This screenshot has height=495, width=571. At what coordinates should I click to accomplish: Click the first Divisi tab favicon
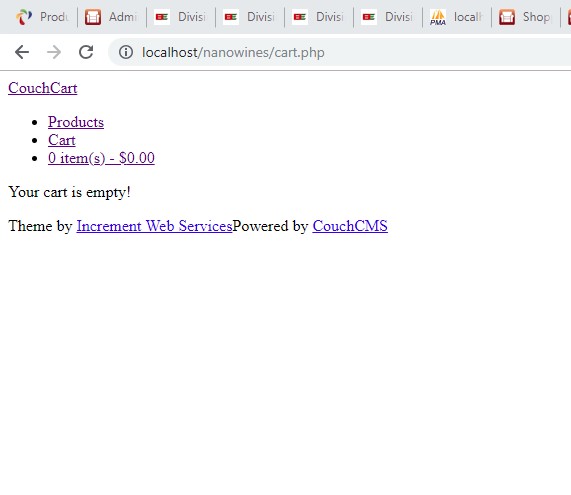click(162, 17)
